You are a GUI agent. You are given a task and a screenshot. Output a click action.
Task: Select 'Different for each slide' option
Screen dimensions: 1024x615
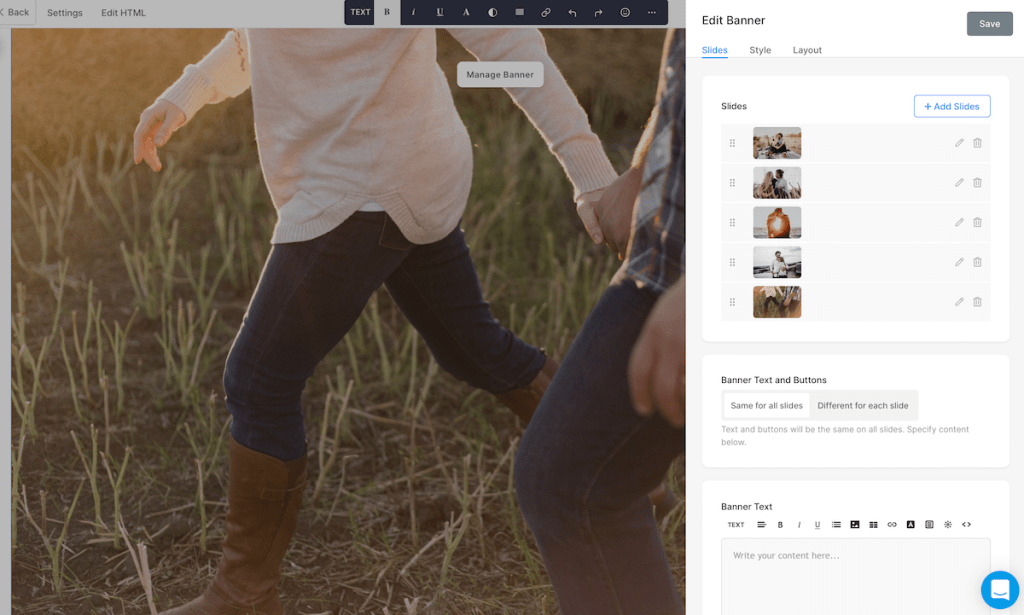(x=863, y=405)
